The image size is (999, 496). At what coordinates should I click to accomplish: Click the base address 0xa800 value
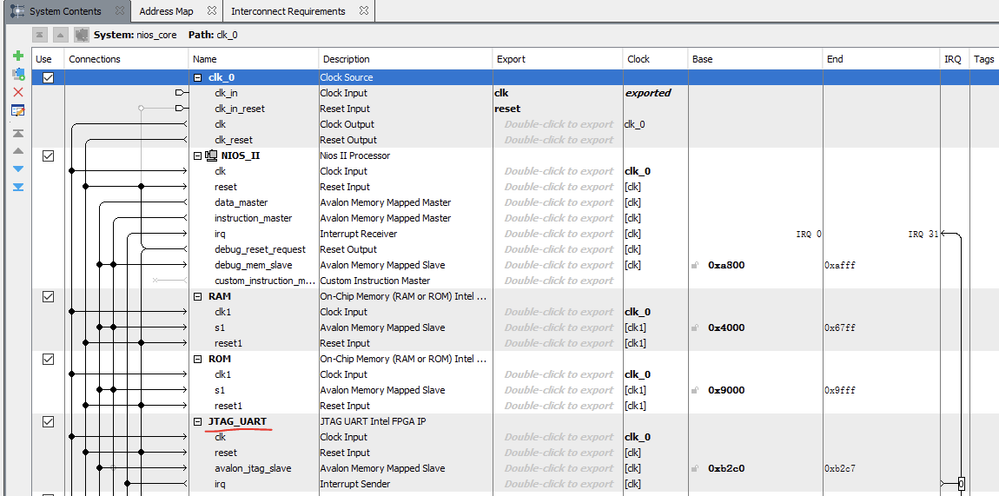(x=726, y=265)
